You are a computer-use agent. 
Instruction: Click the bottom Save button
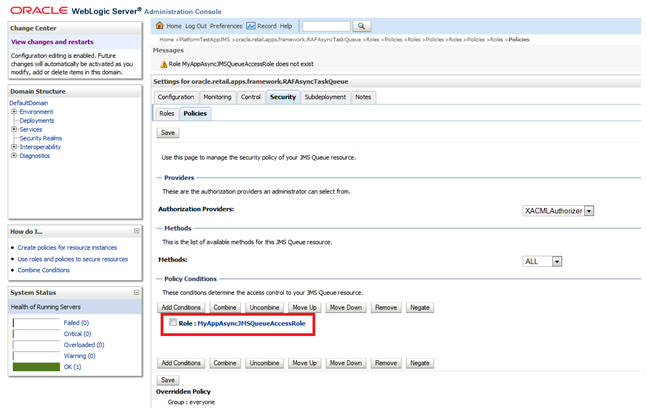pos(168,380)
